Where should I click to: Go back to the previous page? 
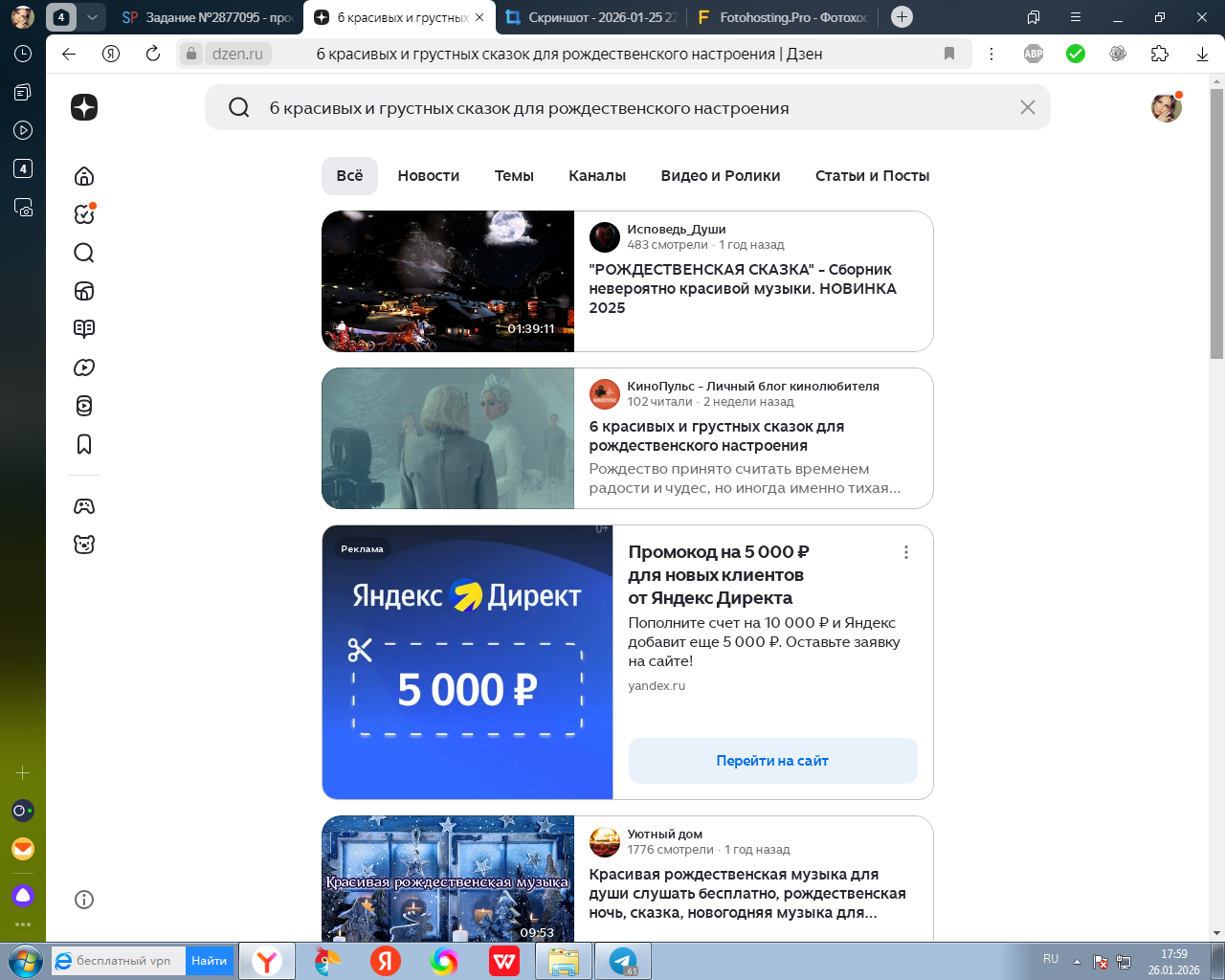click(x=69, y=54)
